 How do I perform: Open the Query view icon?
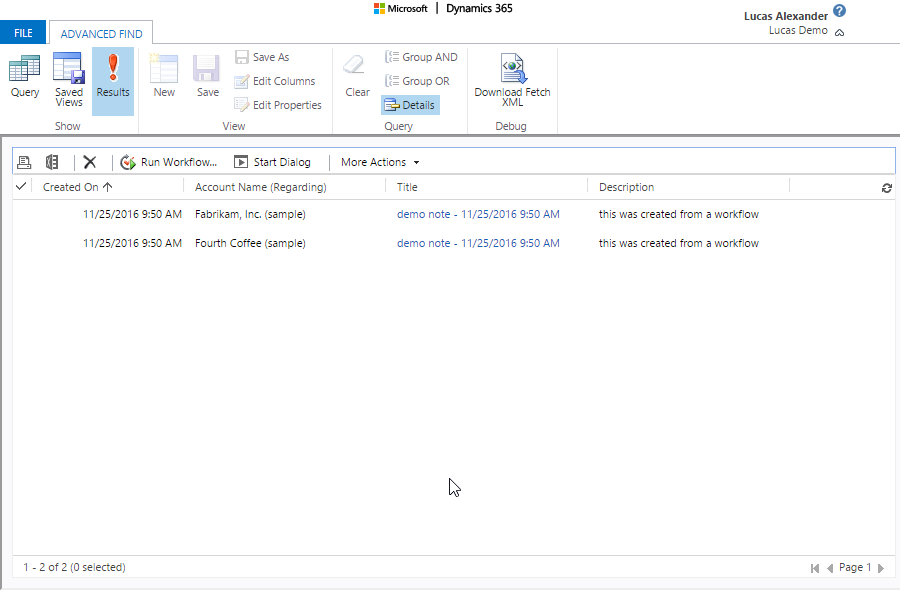tap(25, 76)
